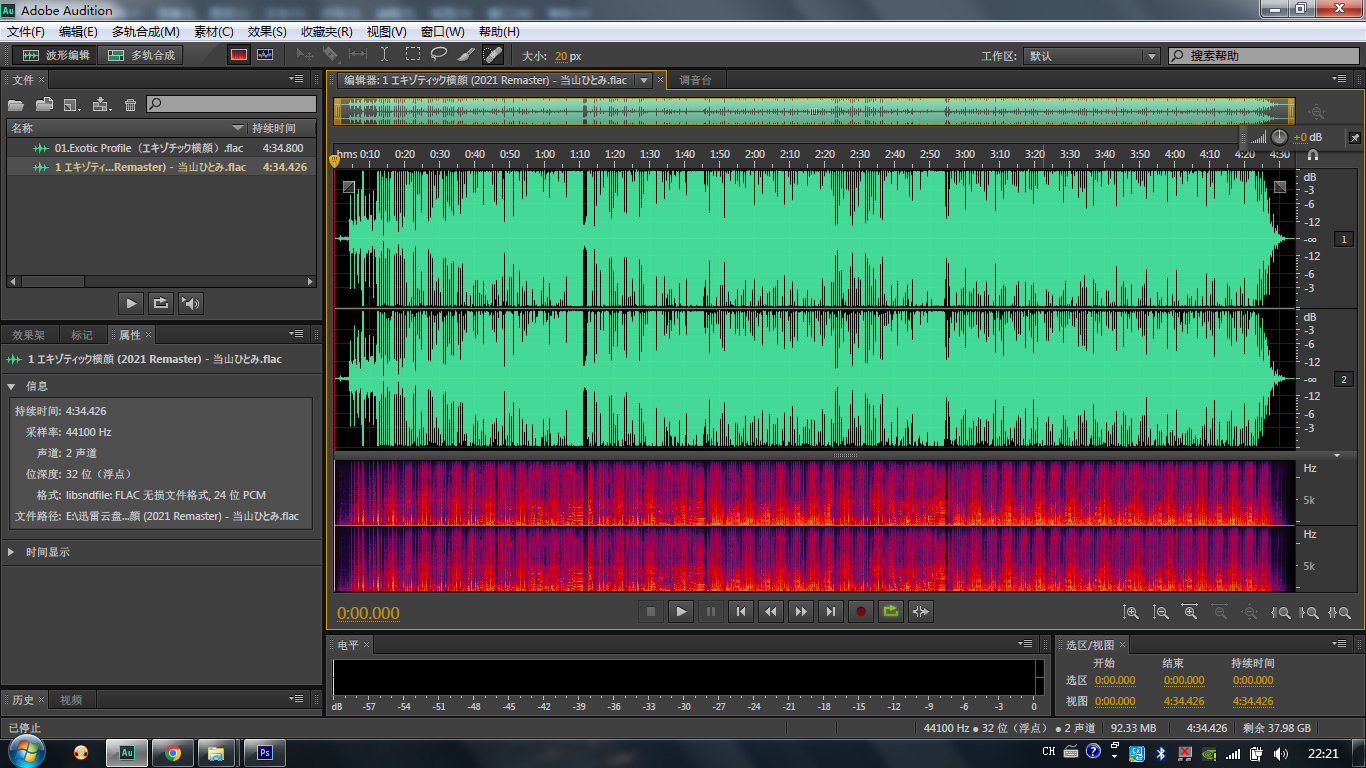Open the workspace (工作区) dropdown

coord(1093,56)
